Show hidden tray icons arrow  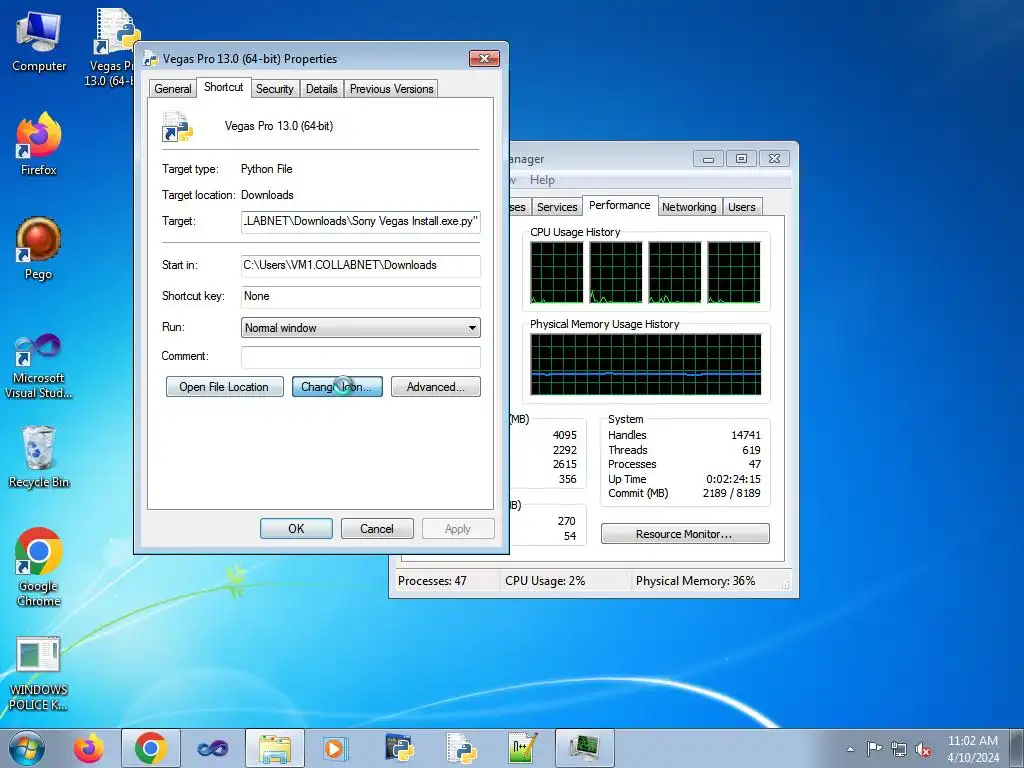pyautogui.click(x=850, y=749)
